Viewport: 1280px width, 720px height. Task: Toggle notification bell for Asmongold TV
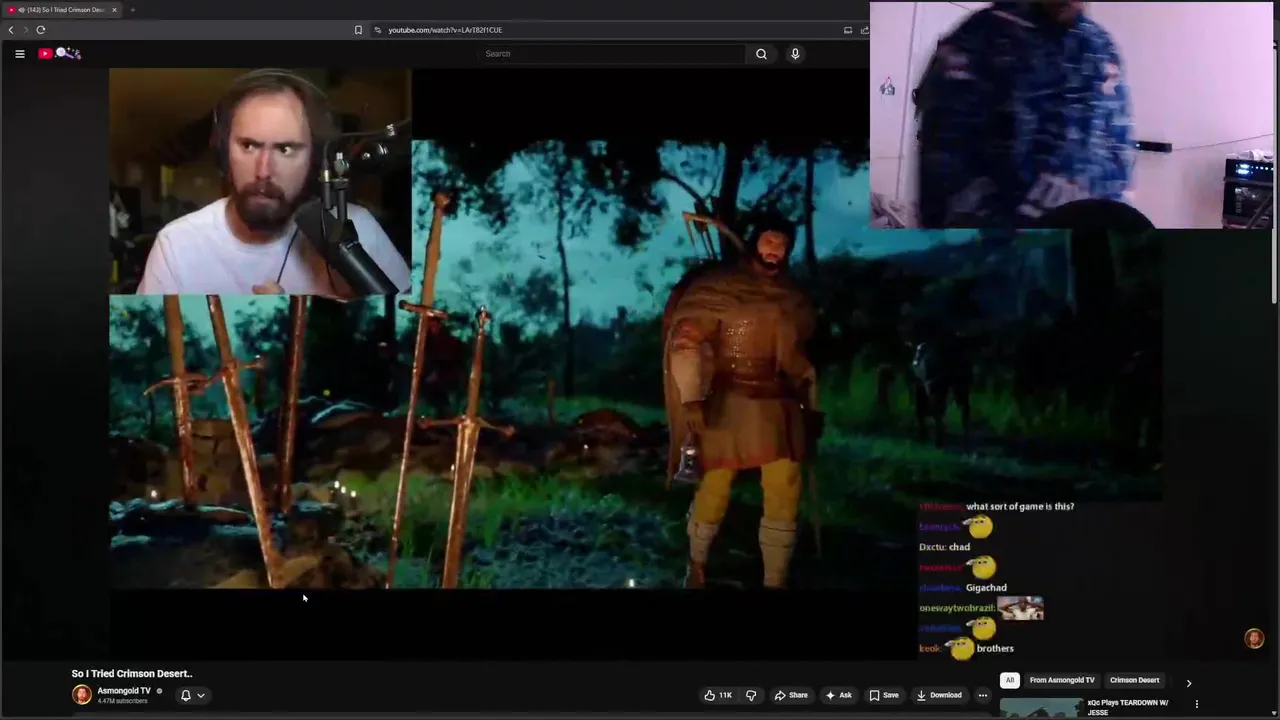pos(185,695)
